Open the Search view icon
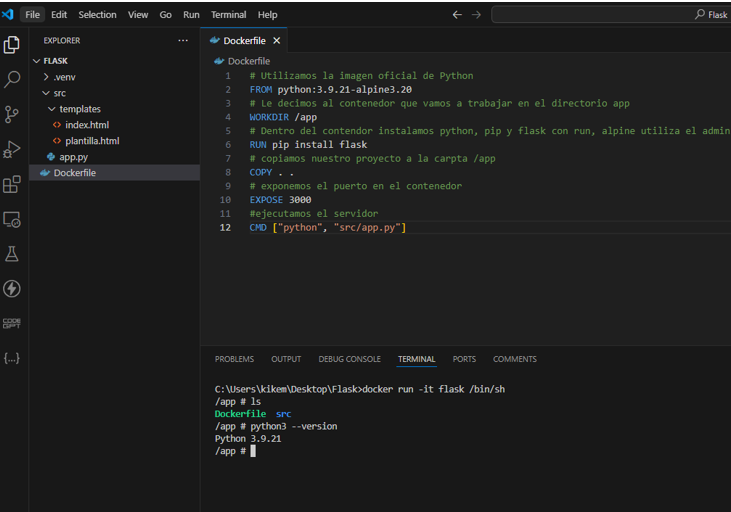Image resolution: width=731 pixels, height=512 pixels. (12, 79)
